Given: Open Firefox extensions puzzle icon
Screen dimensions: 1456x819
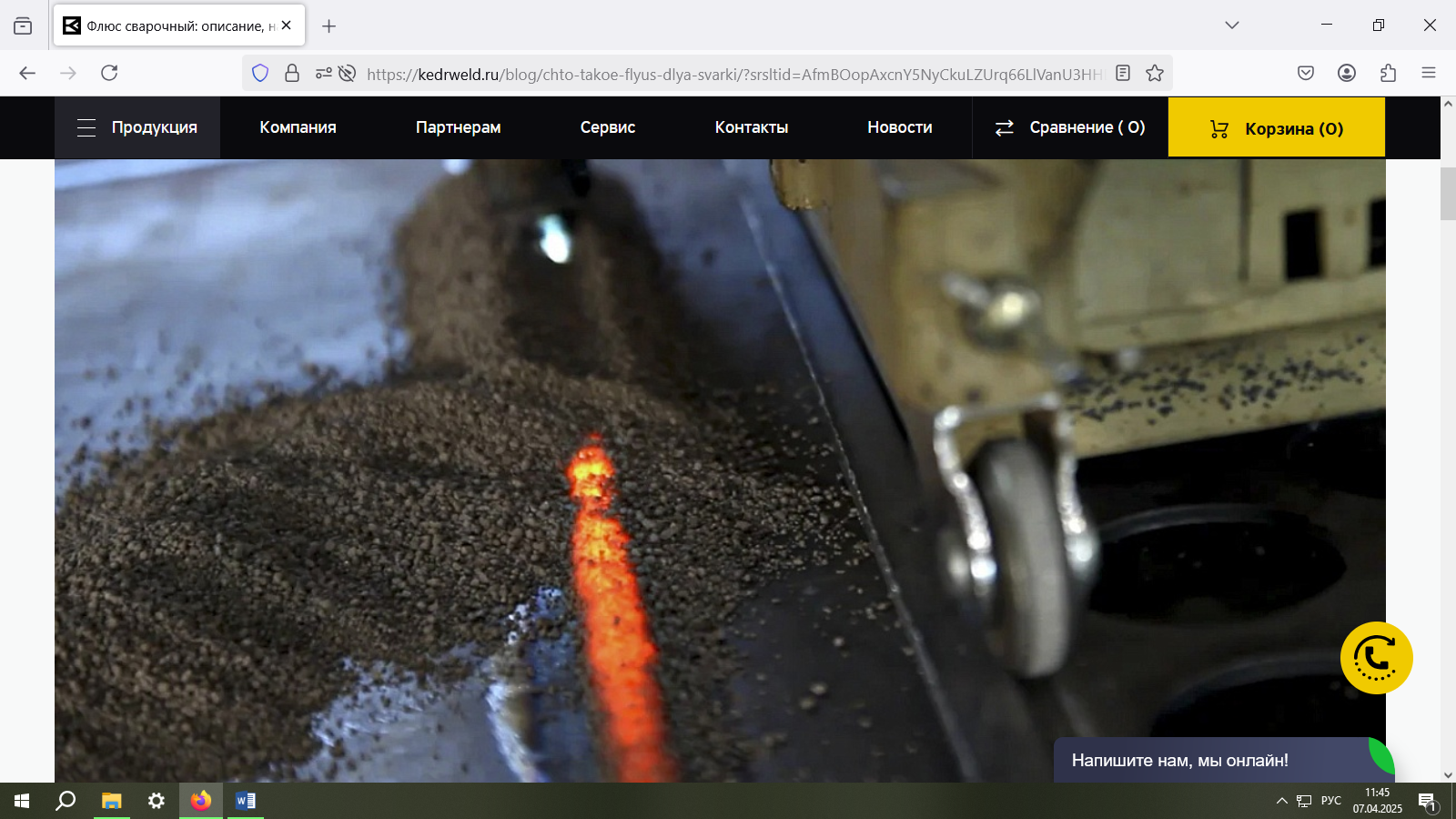Looking at the screenshot, I should click(x=1388, y=74).
